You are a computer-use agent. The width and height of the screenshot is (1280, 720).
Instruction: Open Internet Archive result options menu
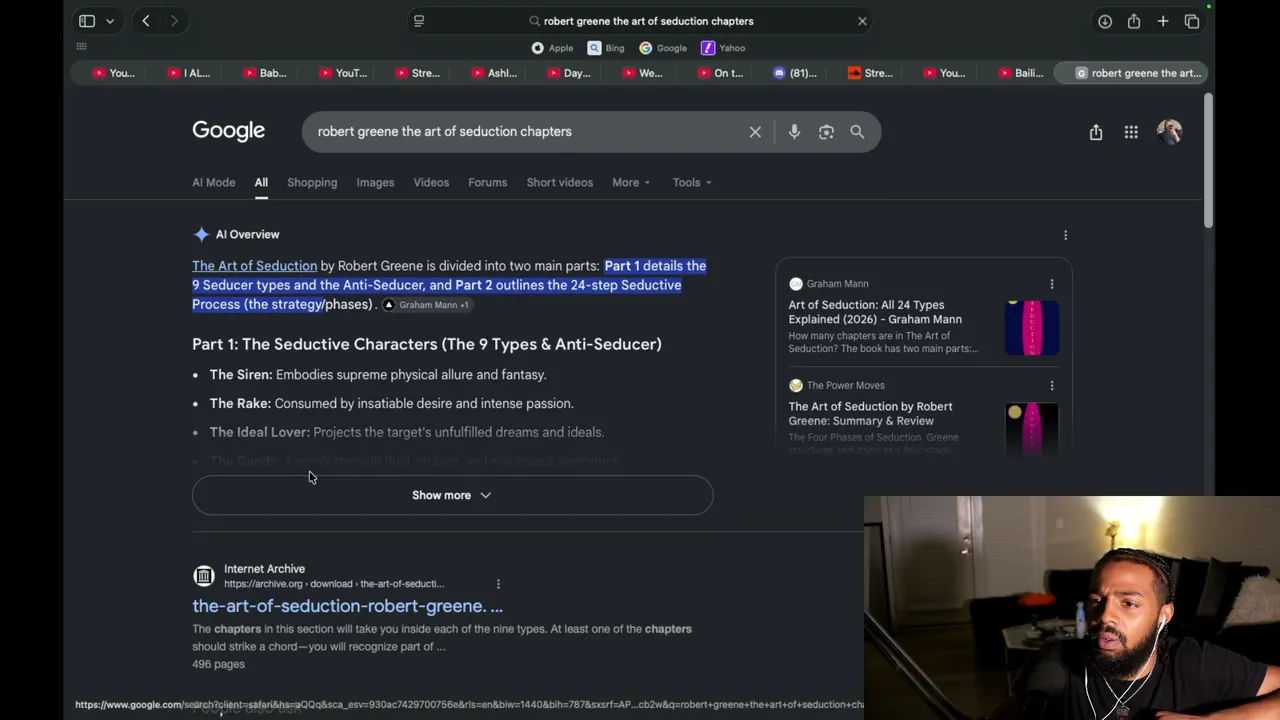point(498,584)
